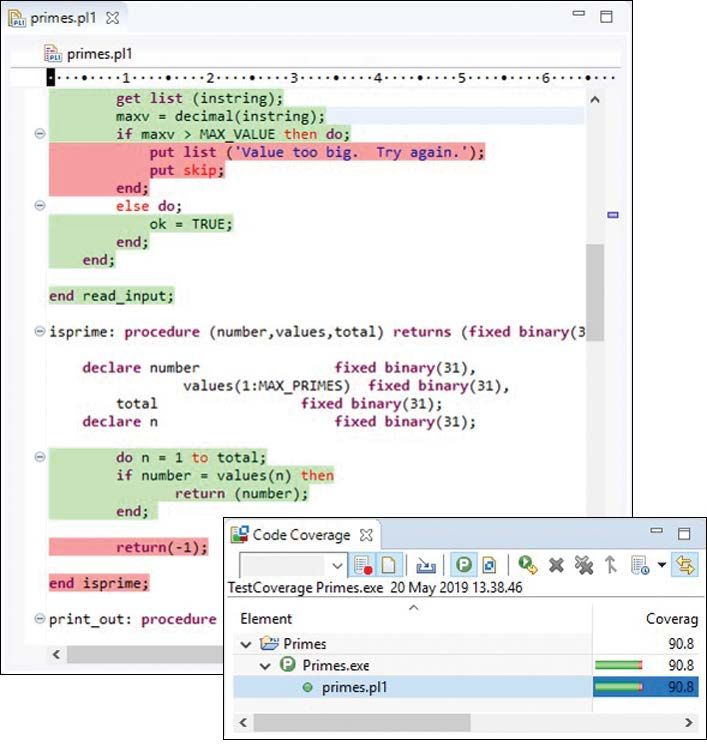Click the editor horizontal scroll-left arrow

[56, 654]
